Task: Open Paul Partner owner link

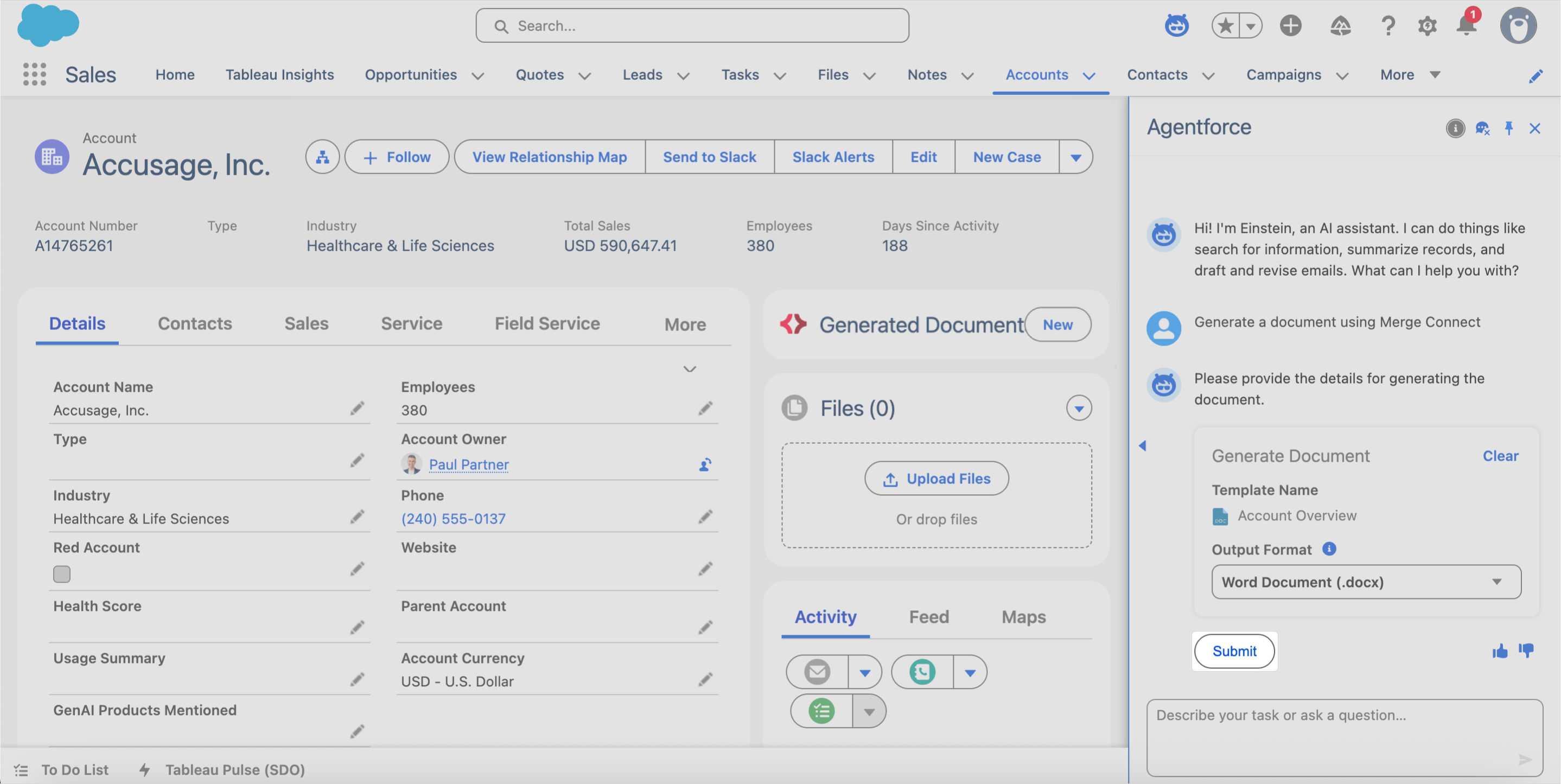Action: 468,464
